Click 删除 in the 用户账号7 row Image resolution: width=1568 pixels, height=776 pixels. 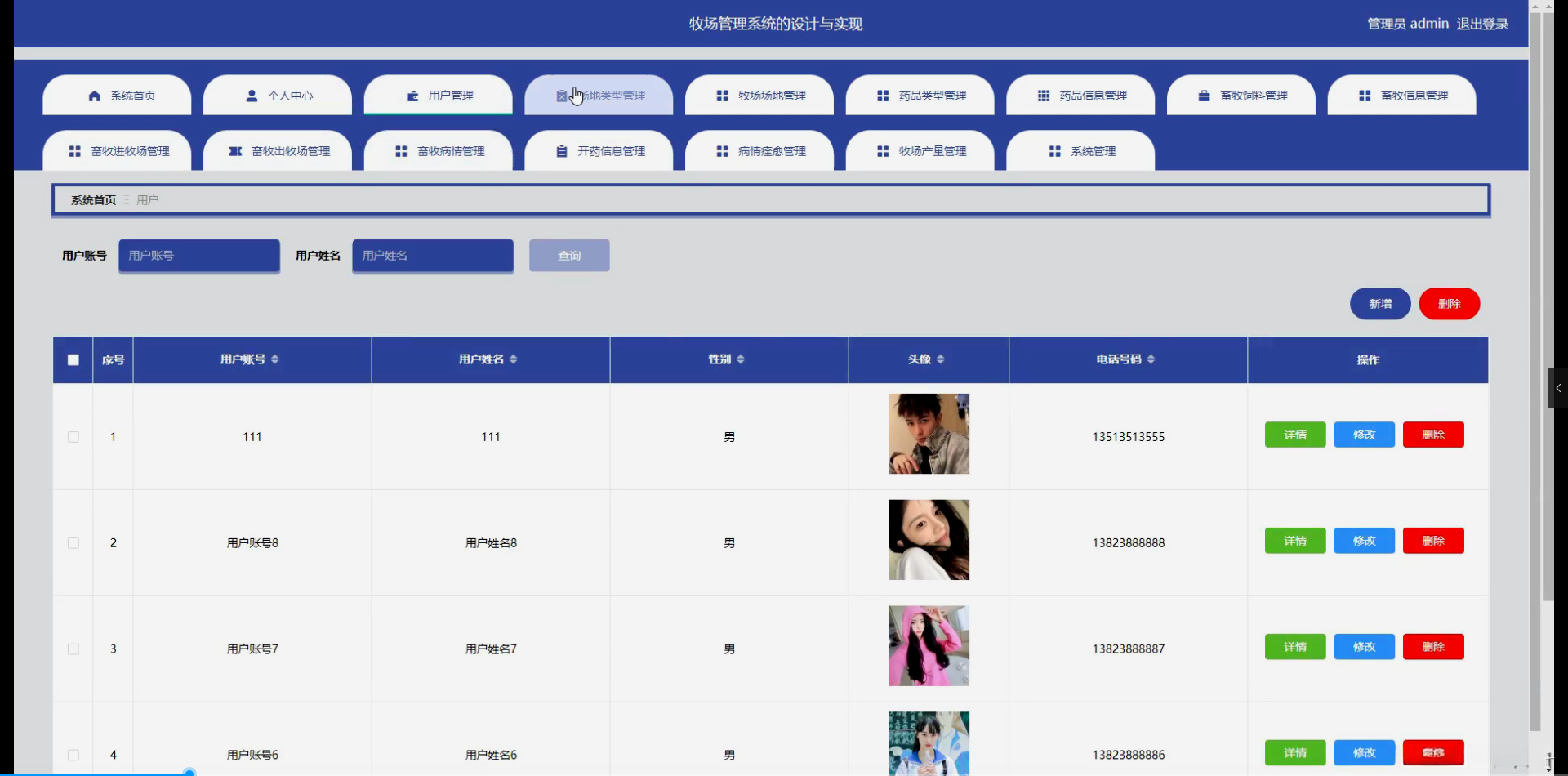tap(1433, 647)
